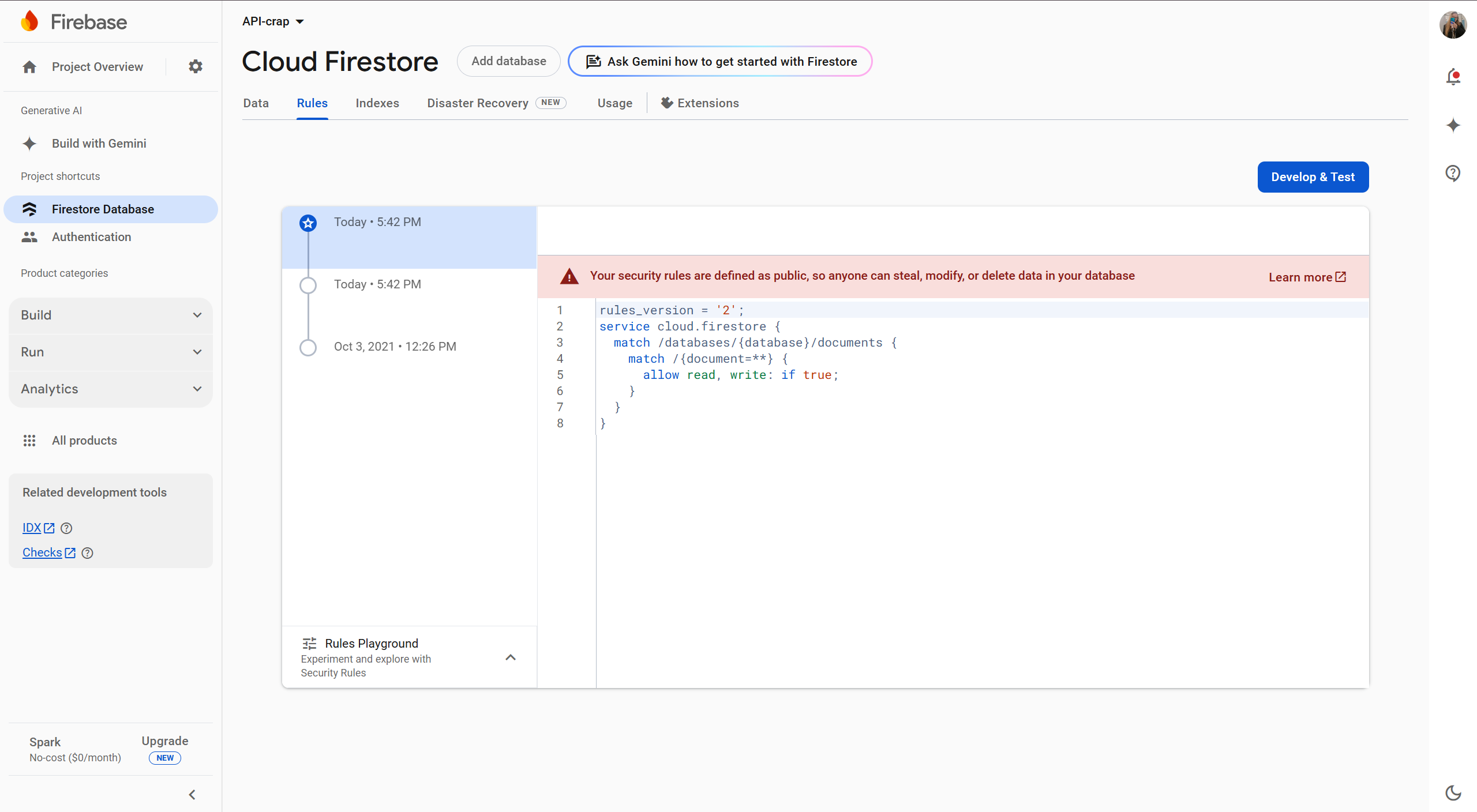1477x812 pixels.
Task: Select the starred current rules version marker
Action: tap(308, 223)
